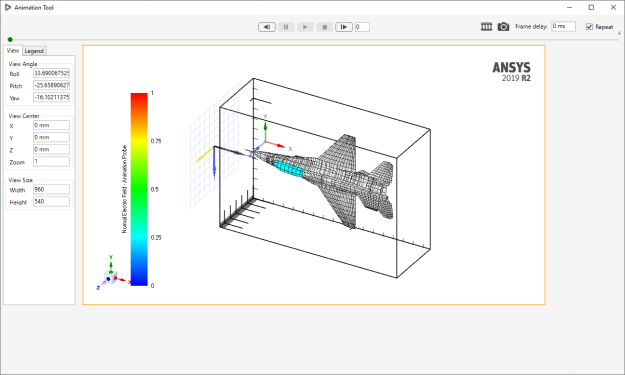Viewport: 625px width, 375px height.
Task: Toggle the Repeat checkbox
Action: click(x=589, y=27)
